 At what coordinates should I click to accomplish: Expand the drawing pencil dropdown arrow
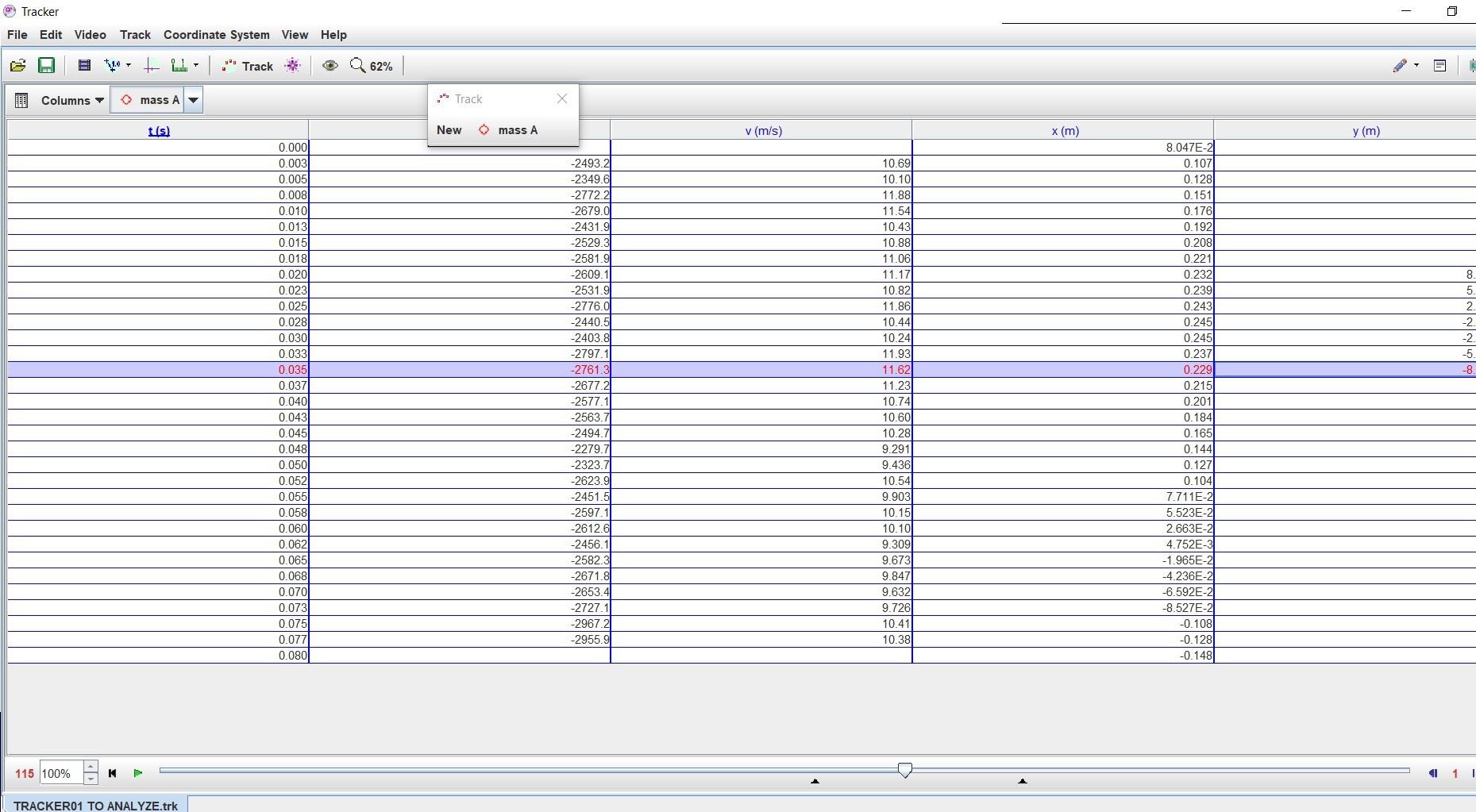(x=1416, y=66)
